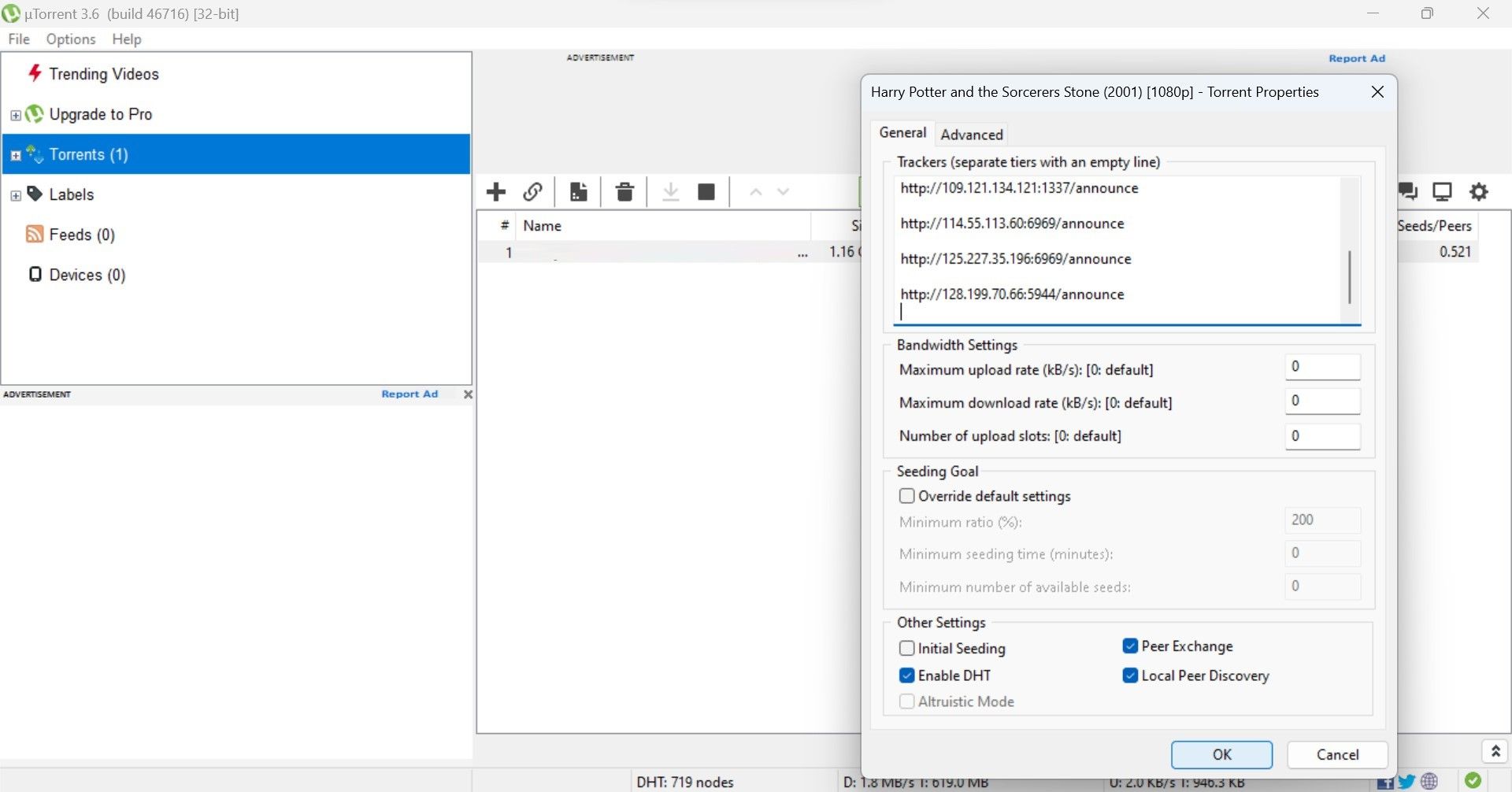This screenshot has width=1512, height=792.
Task: Stop the torrent with the square icon
Action: (x=706, y=191)
